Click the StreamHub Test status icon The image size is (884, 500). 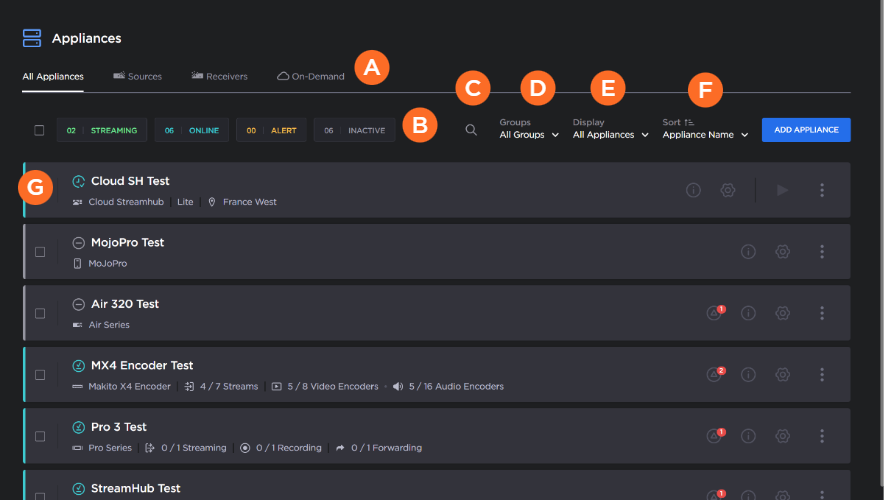(x=78, y=489)
